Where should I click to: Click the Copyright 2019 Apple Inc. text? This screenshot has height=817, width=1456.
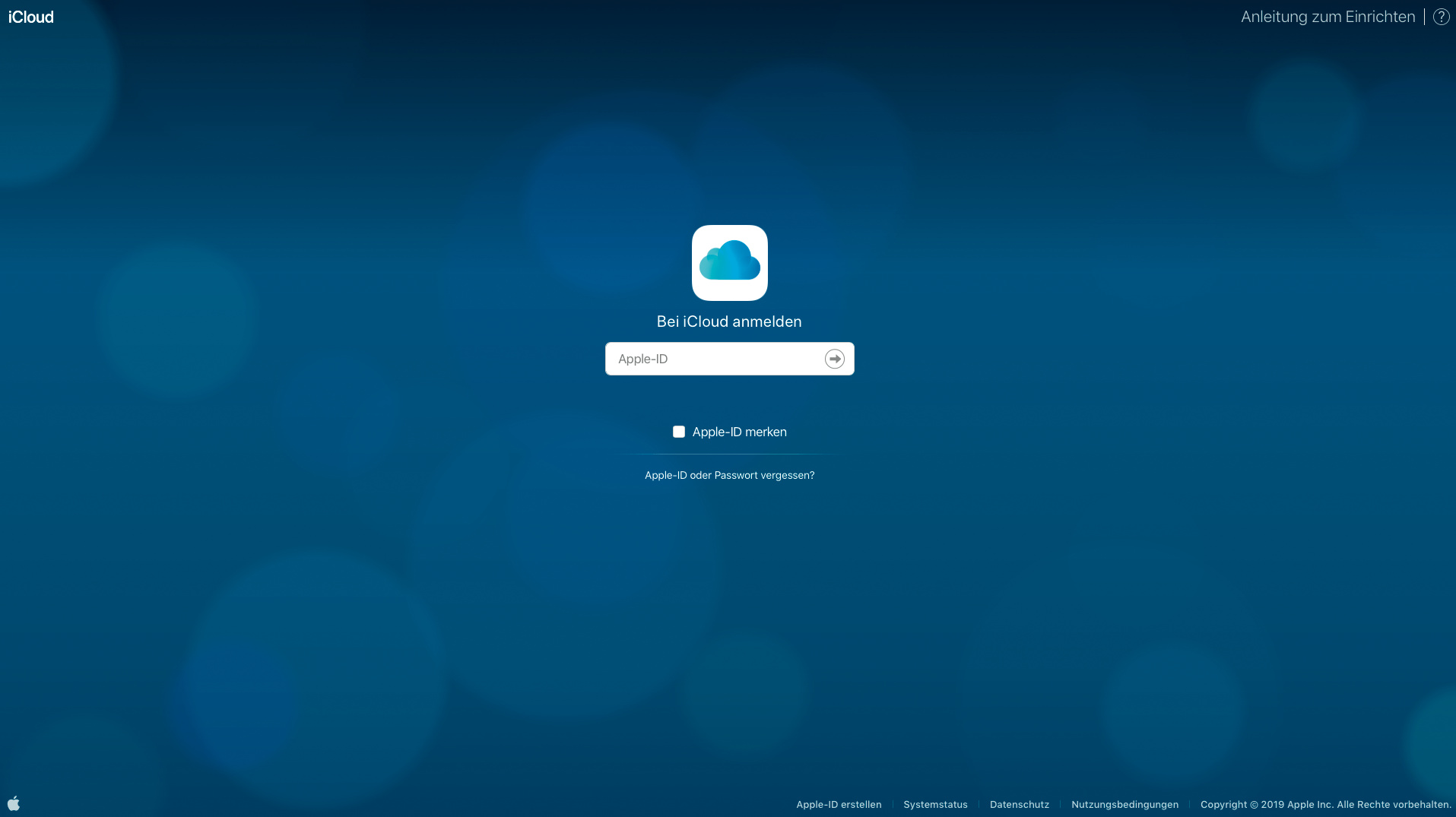click(x=1325, y=804)
